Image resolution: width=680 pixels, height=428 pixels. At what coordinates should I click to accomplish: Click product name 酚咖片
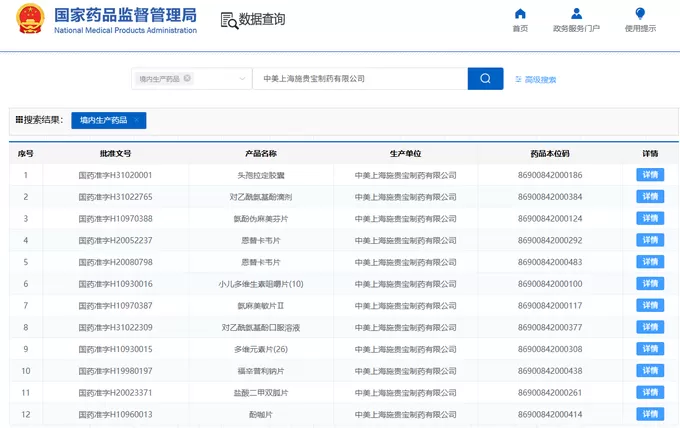tap(261, 414)
